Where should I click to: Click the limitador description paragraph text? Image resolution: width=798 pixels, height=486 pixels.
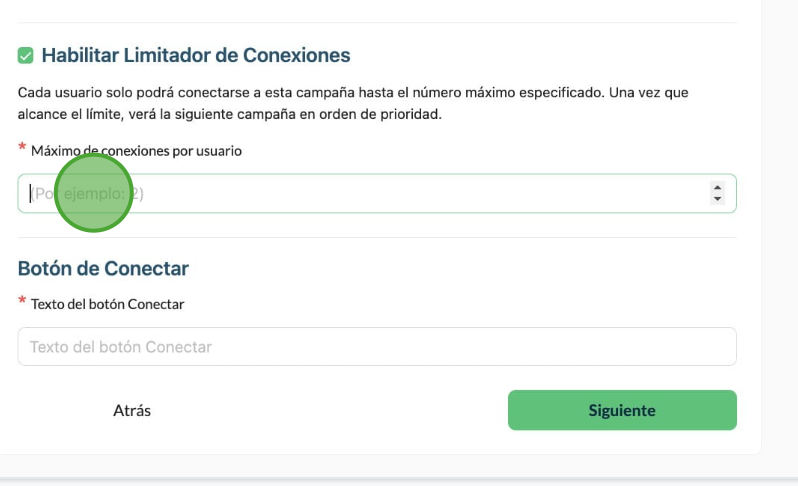(x=353, y=103)
